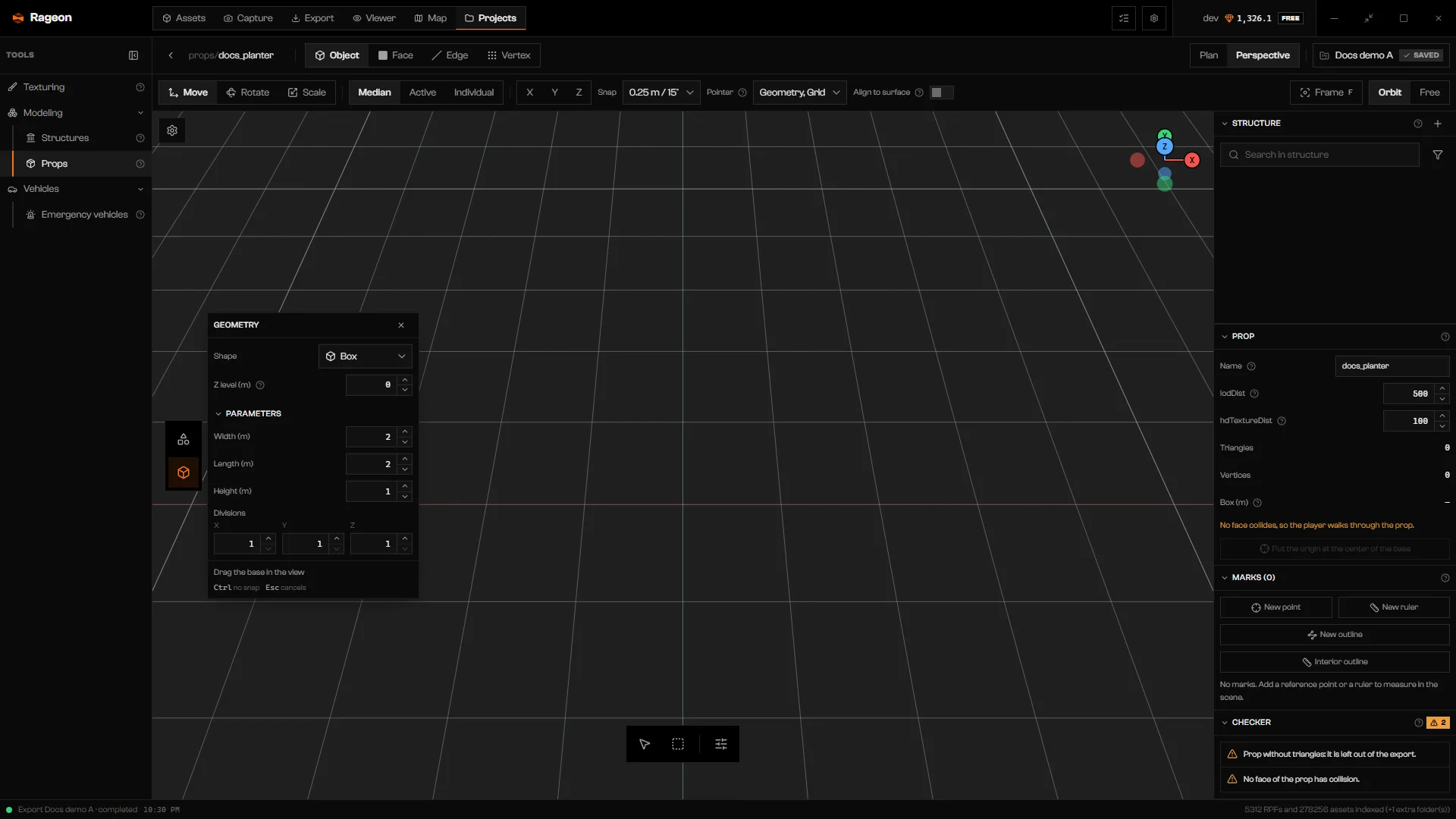1456x819 pixels.
Task: Collapse the Parameters section
Action: [x=247, y=414]
